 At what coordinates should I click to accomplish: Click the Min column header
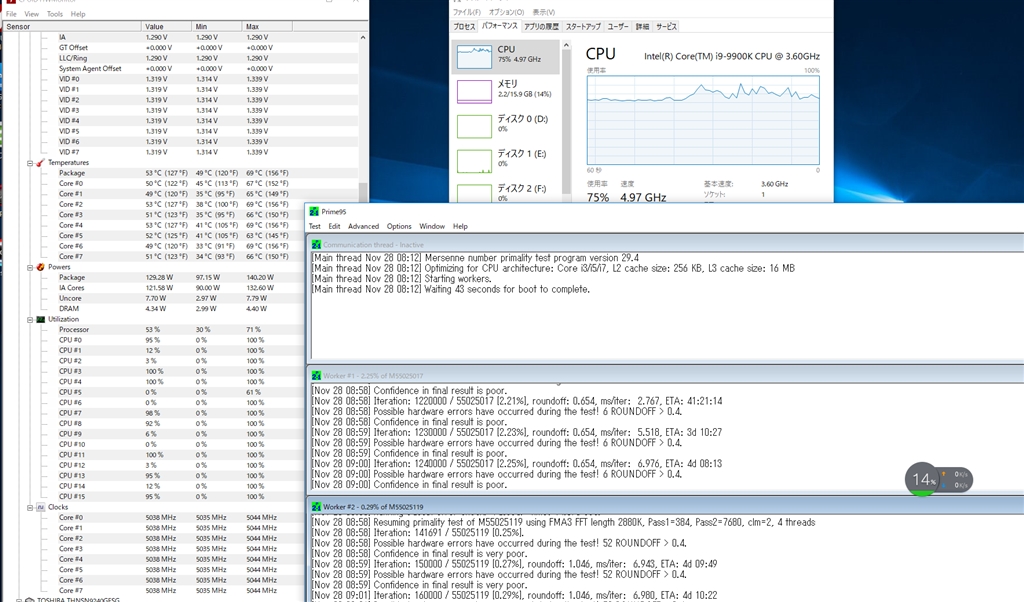(217, 26)
